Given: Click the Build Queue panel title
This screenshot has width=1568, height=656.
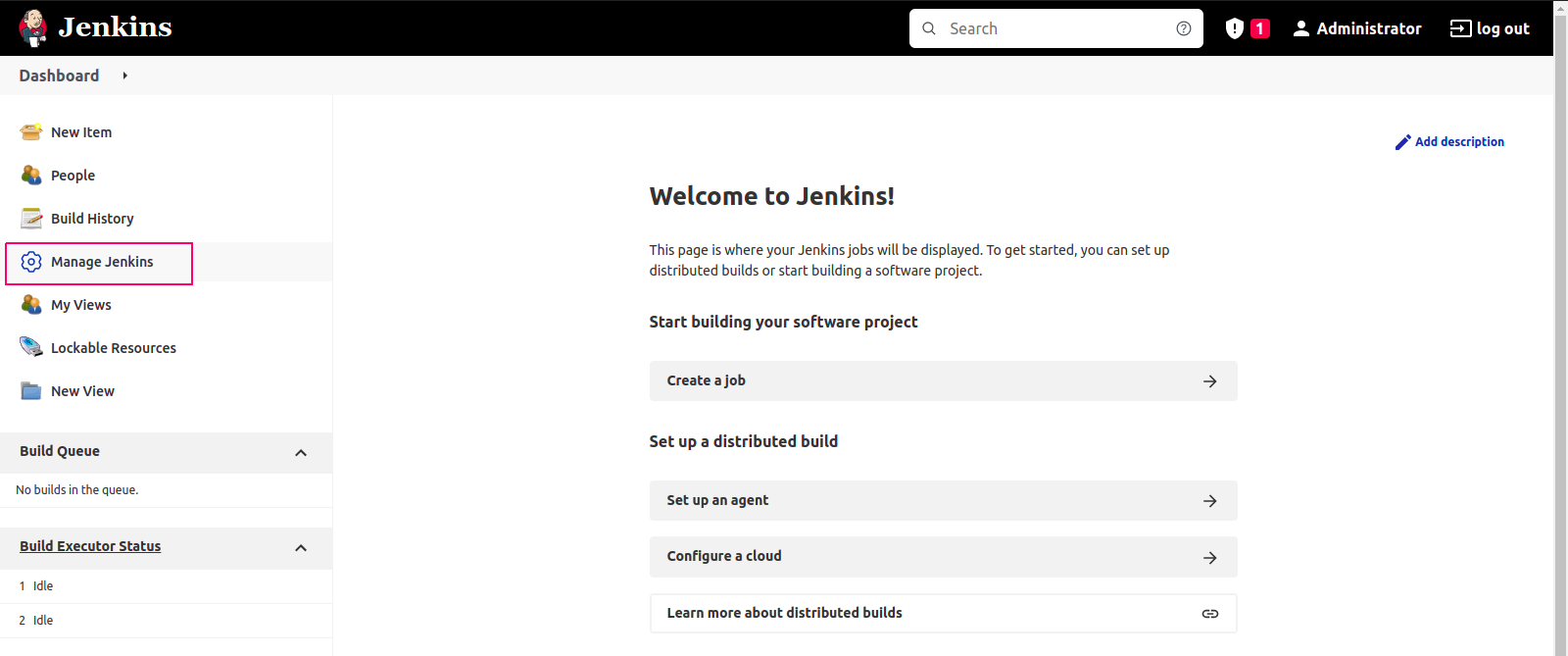Looking at the screenshot, I should pos(60,451).
